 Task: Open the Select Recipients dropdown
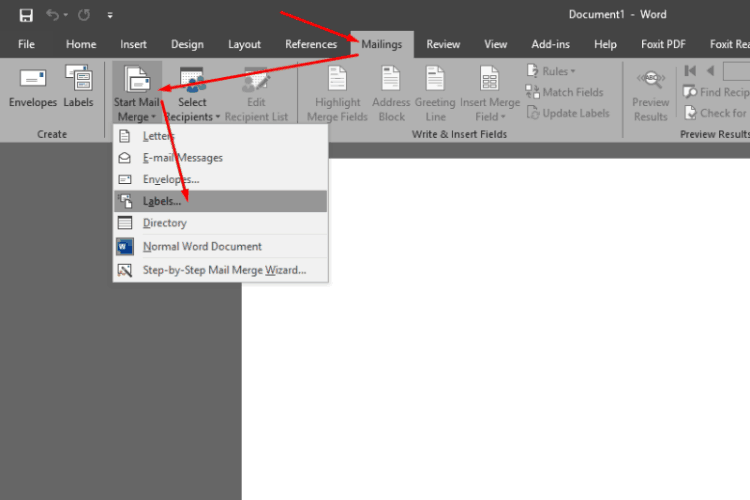[192, 94]
